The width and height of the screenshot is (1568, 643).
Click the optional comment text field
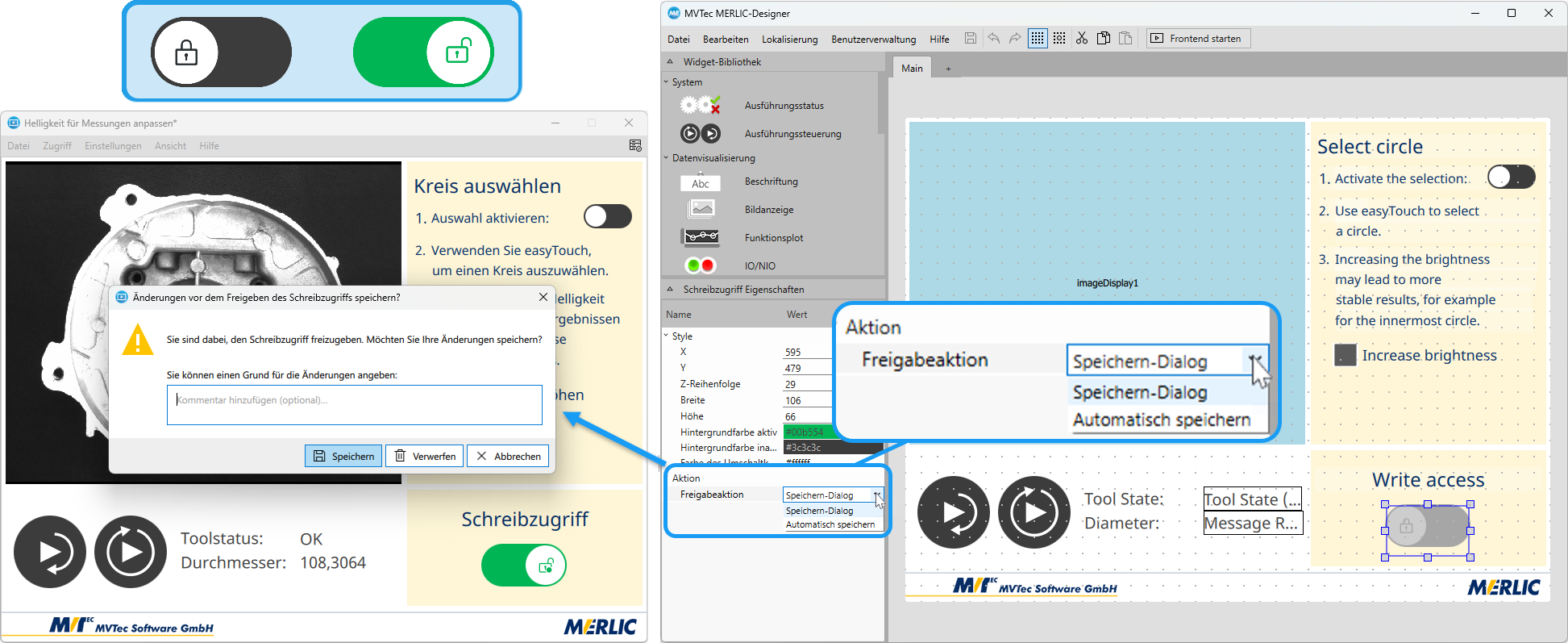point(354,405)
